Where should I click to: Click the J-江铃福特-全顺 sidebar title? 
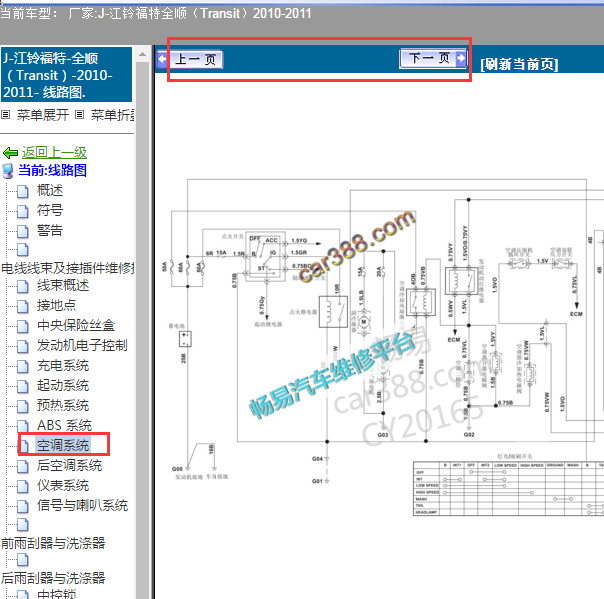(x=67, y=75)
